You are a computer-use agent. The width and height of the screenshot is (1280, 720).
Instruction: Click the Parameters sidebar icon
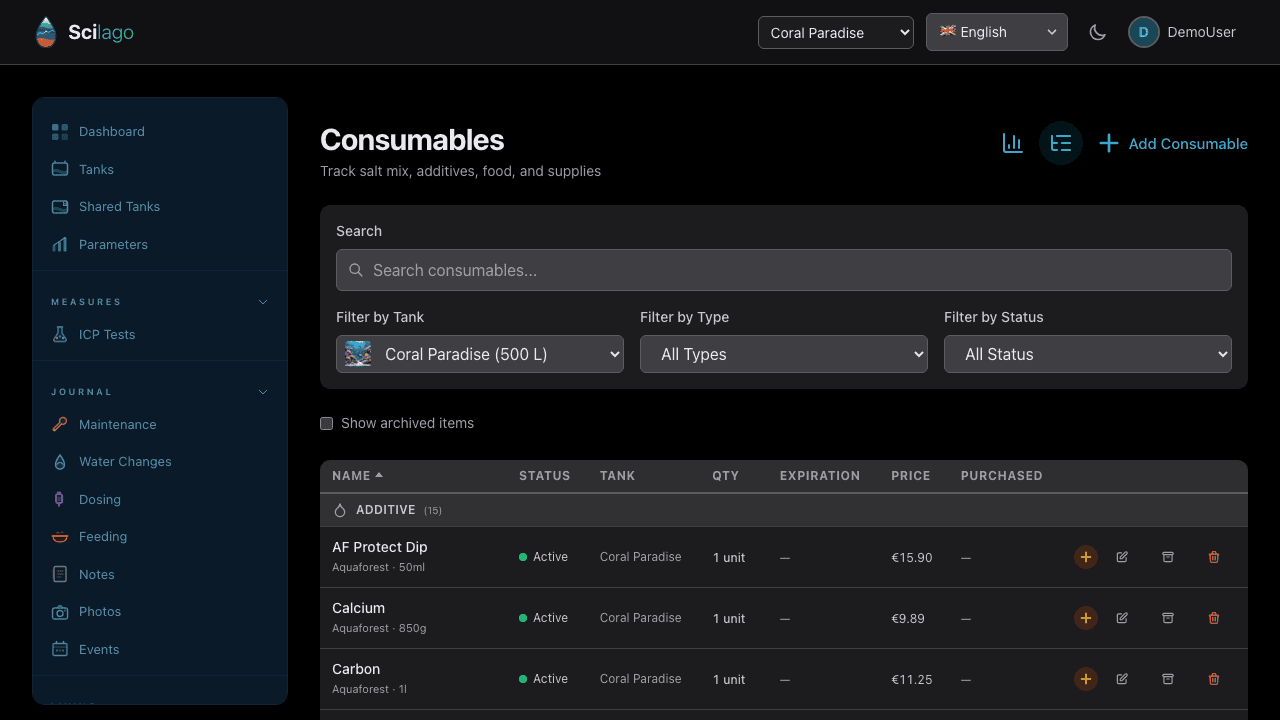pyautogui.click(x=60, y=244)
